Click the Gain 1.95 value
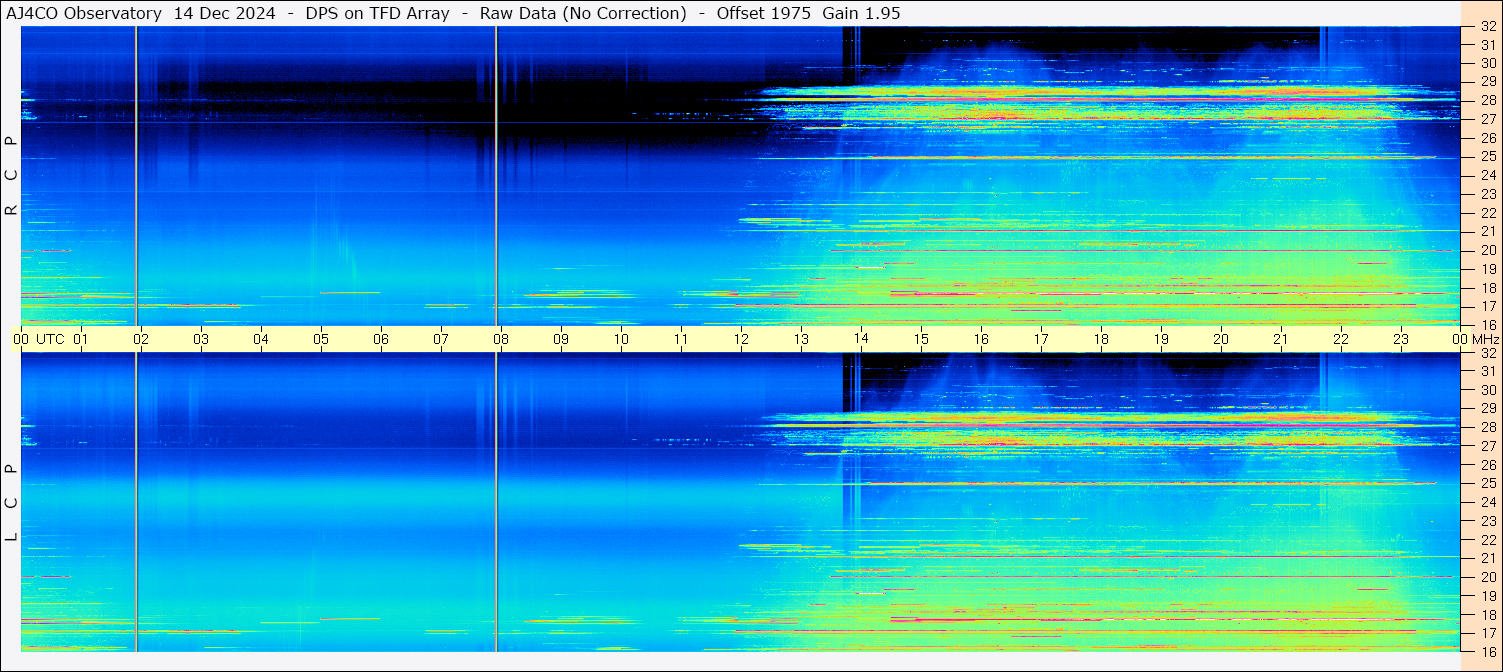 pos(861,13)
